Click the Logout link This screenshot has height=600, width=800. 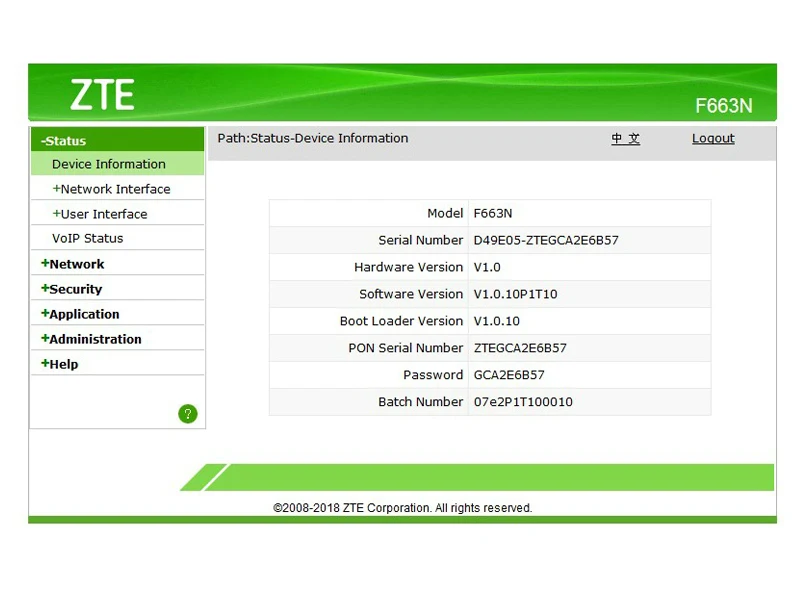(713, 138)
